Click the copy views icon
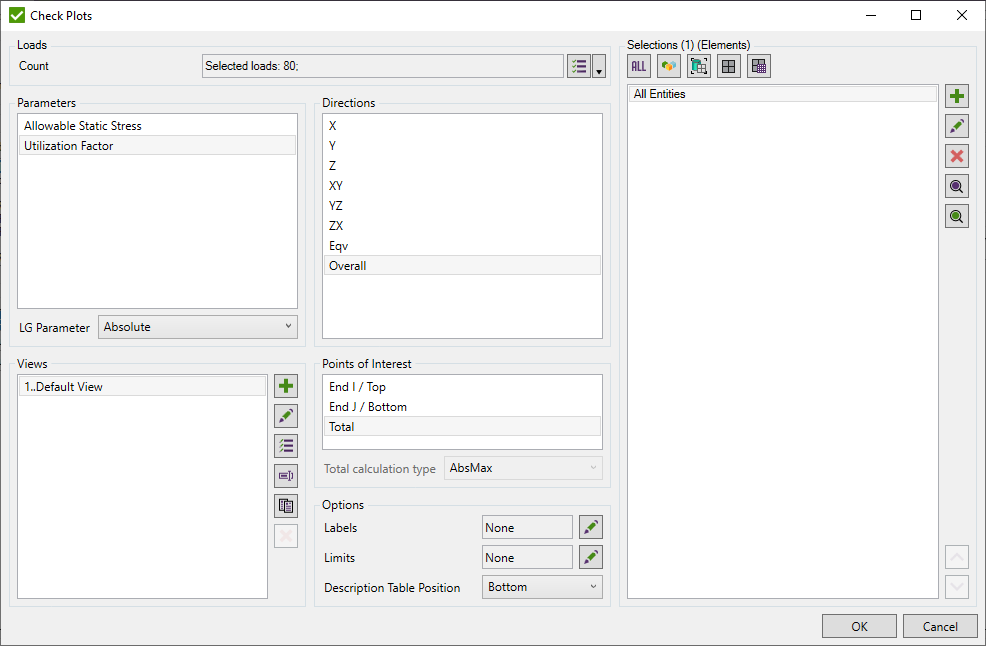Image resolution: width=986 pixels, height=646 pixels. tap(286, 506)
